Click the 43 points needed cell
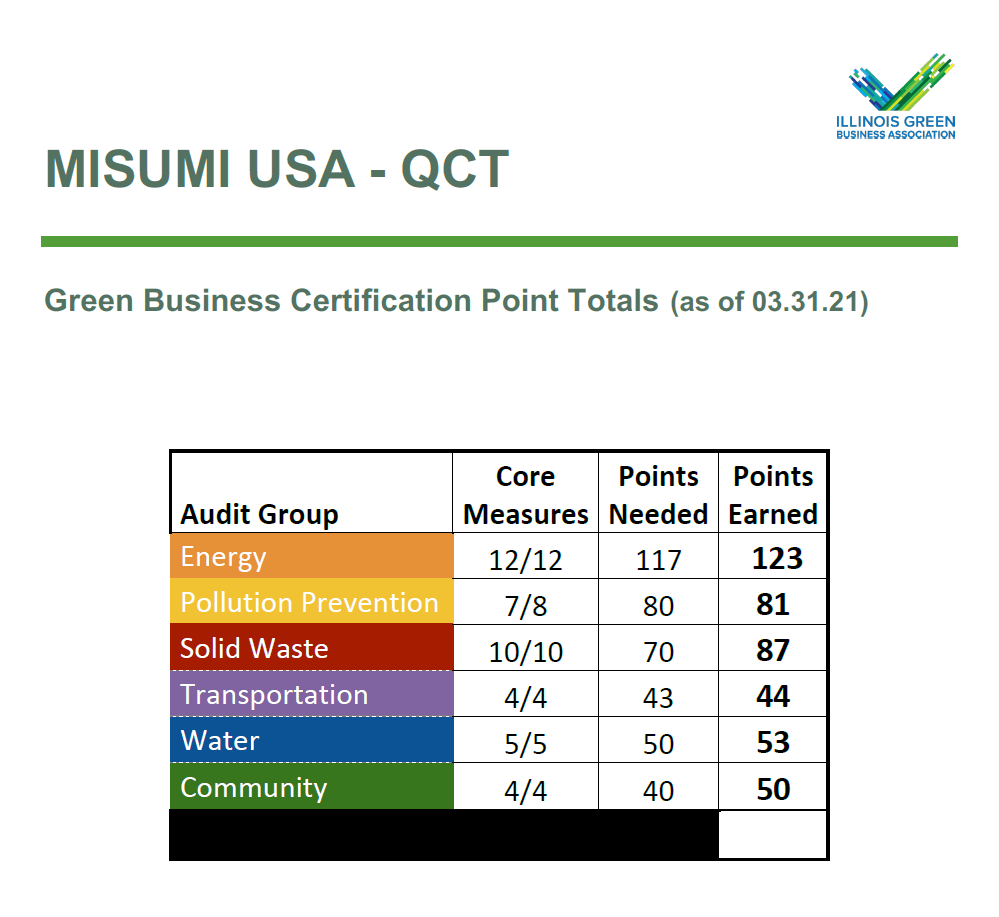999x917 pixels. [658, 694]
